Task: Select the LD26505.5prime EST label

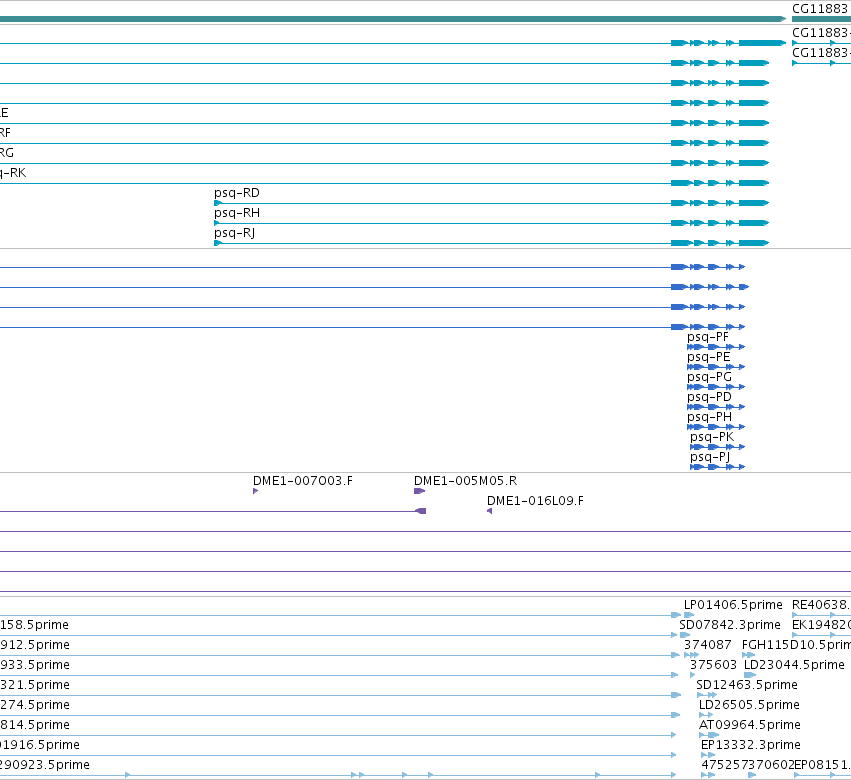Action: 749,705
